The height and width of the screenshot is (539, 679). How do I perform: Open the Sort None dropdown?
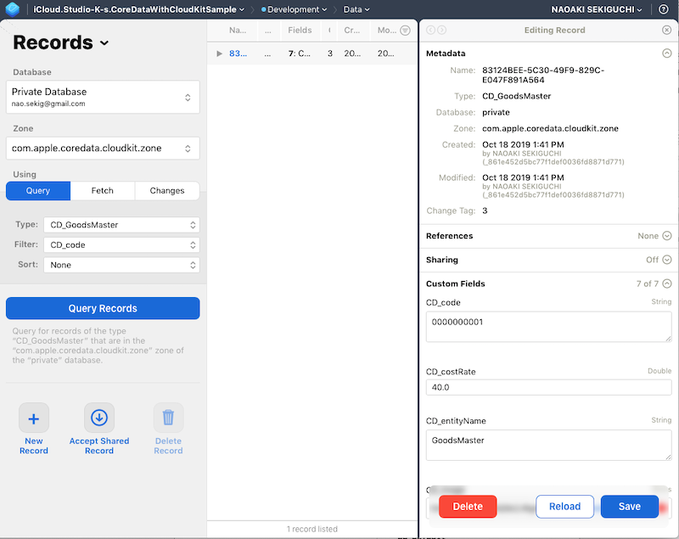[x=122, y=265]
